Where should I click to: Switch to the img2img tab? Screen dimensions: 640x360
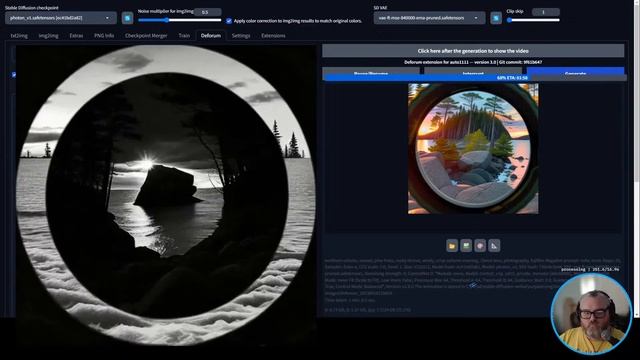click(48, 36)
